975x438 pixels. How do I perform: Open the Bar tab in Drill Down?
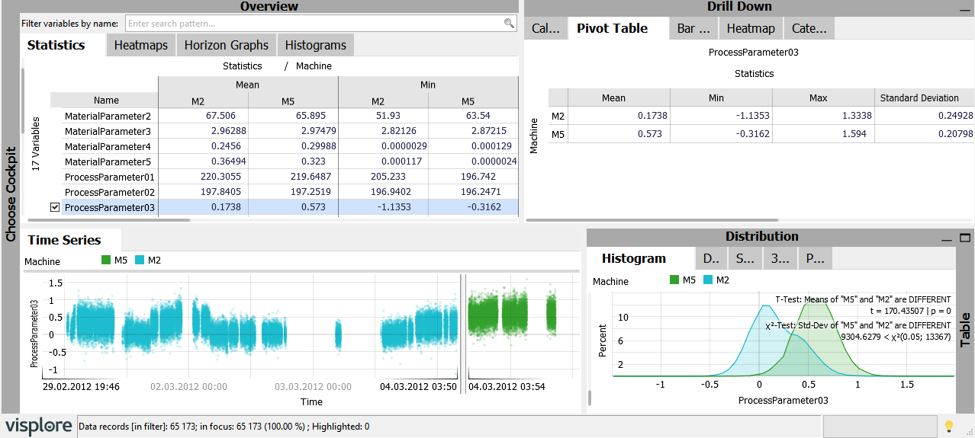693,29
